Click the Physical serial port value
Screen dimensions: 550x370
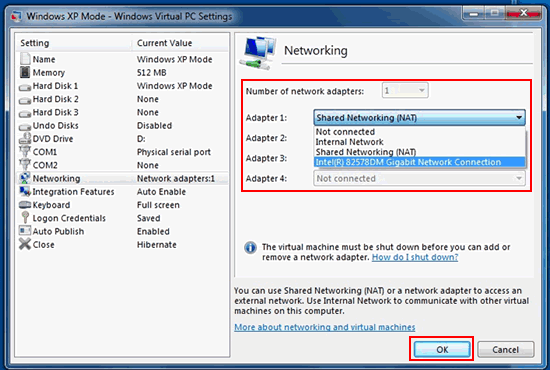174,152
